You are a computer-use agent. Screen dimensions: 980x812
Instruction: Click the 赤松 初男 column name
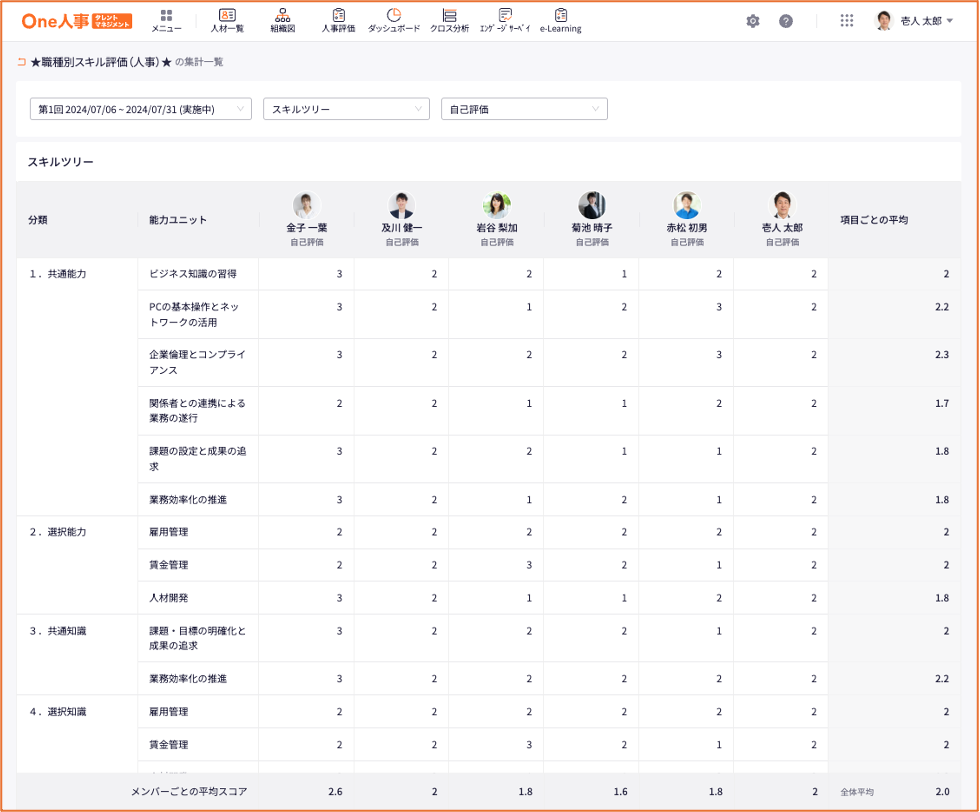[x=687, y=228]
